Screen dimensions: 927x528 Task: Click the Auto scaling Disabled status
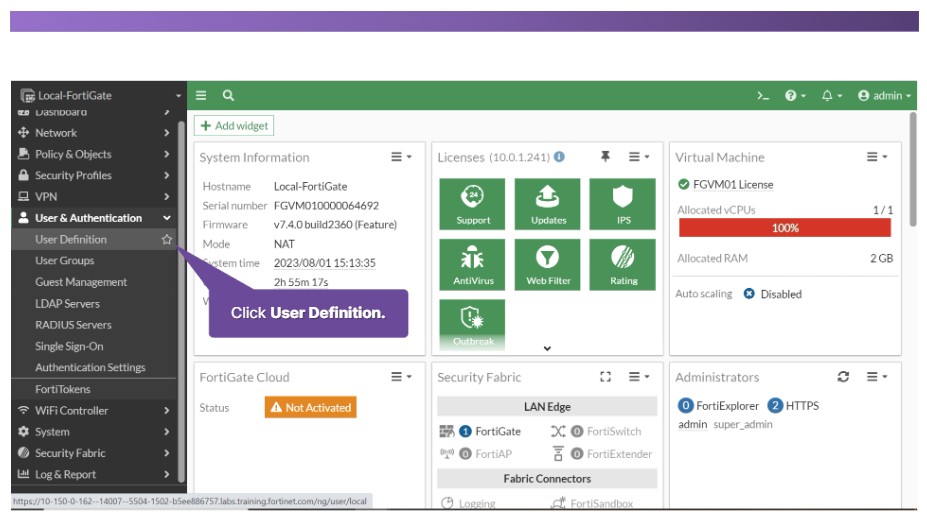773,294
